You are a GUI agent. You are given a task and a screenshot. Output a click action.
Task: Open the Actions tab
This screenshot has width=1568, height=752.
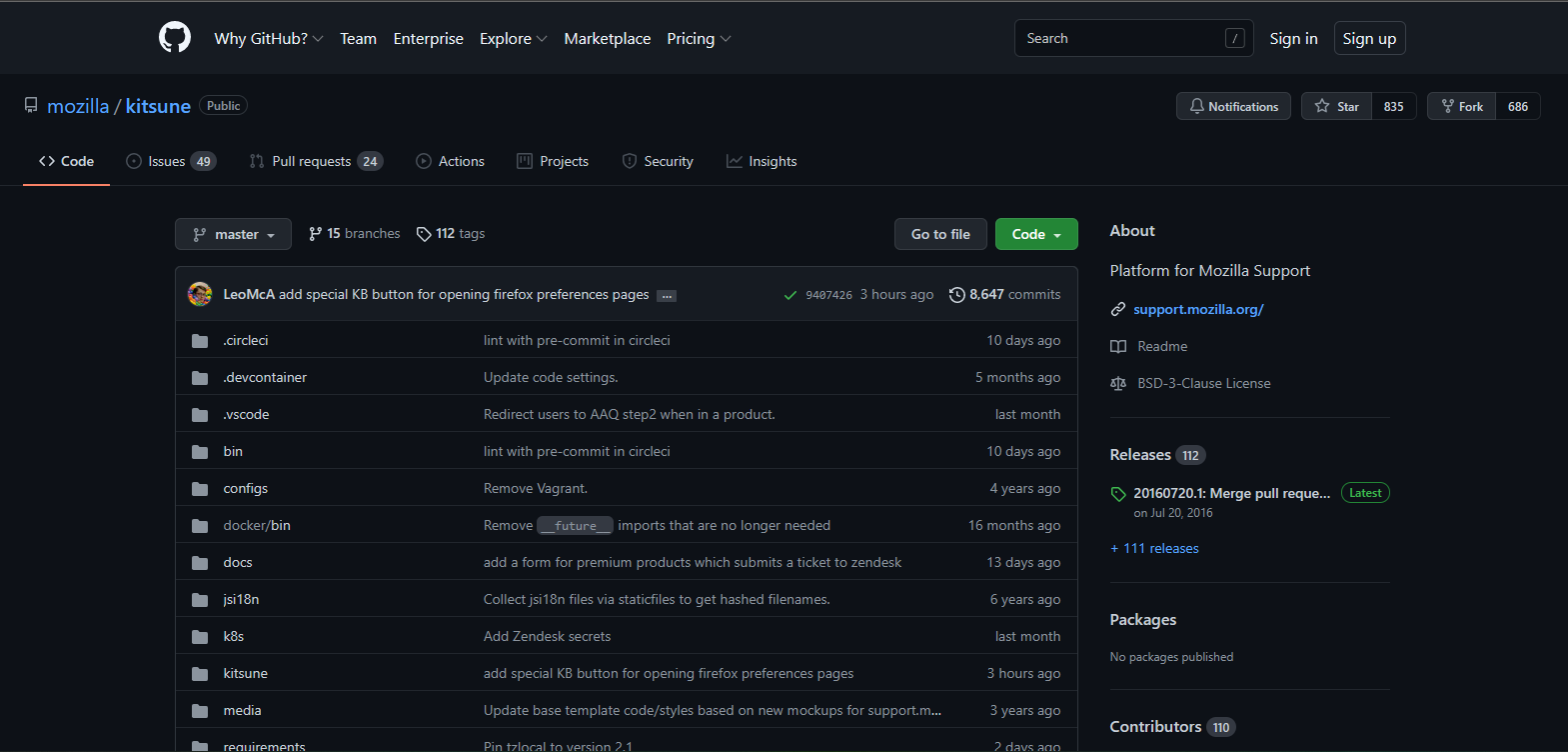pos(451,161)
